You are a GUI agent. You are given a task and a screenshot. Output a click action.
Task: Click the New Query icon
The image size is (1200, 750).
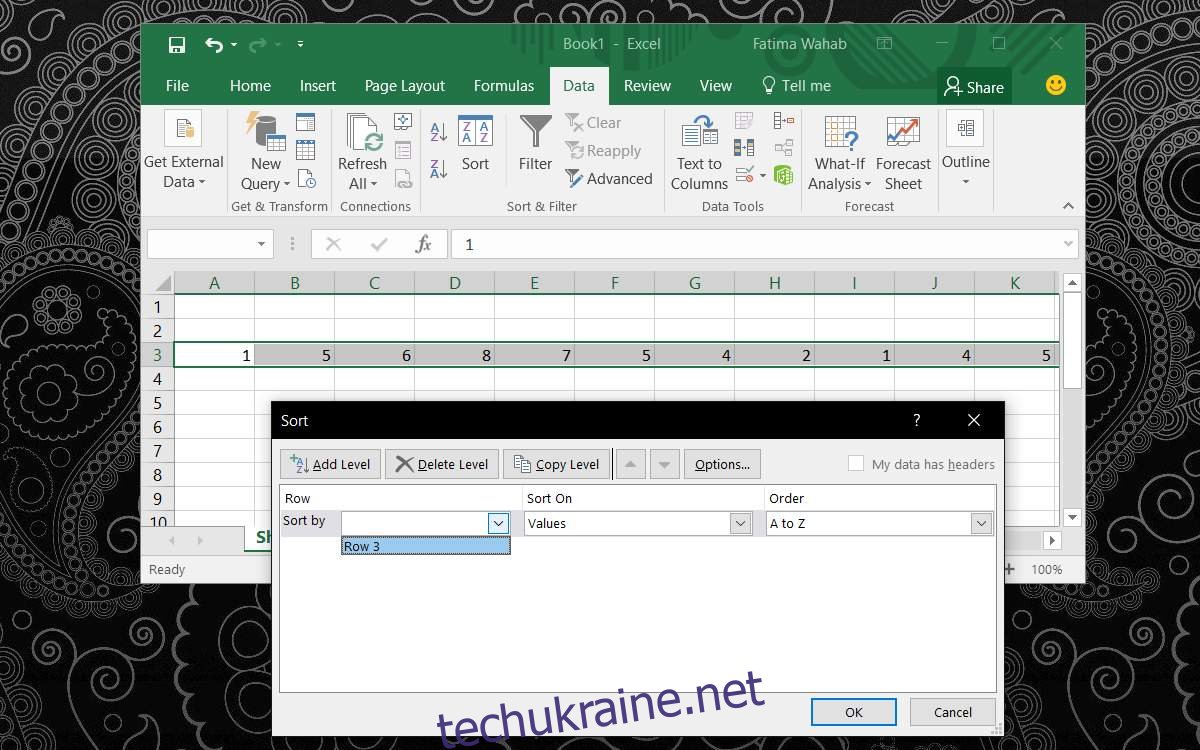(x=265, y=130)
